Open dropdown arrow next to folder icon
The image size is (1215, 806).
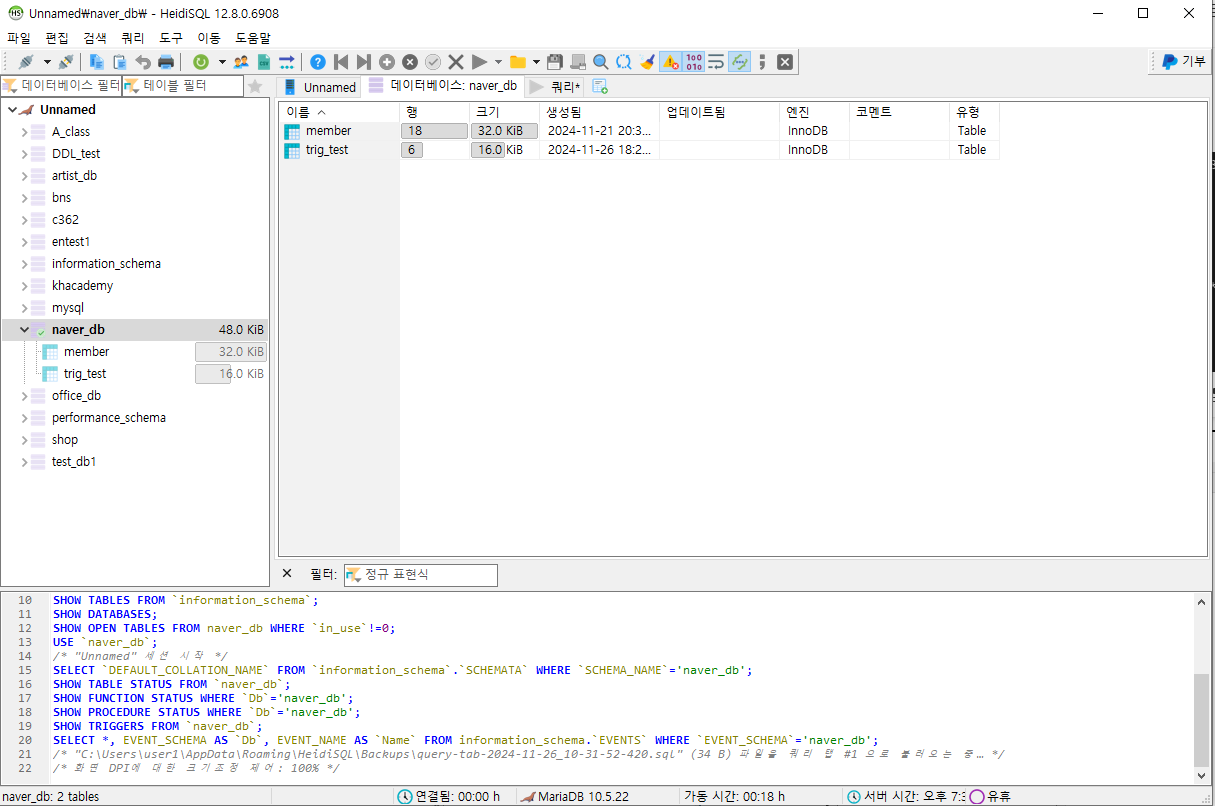point(537,62)
